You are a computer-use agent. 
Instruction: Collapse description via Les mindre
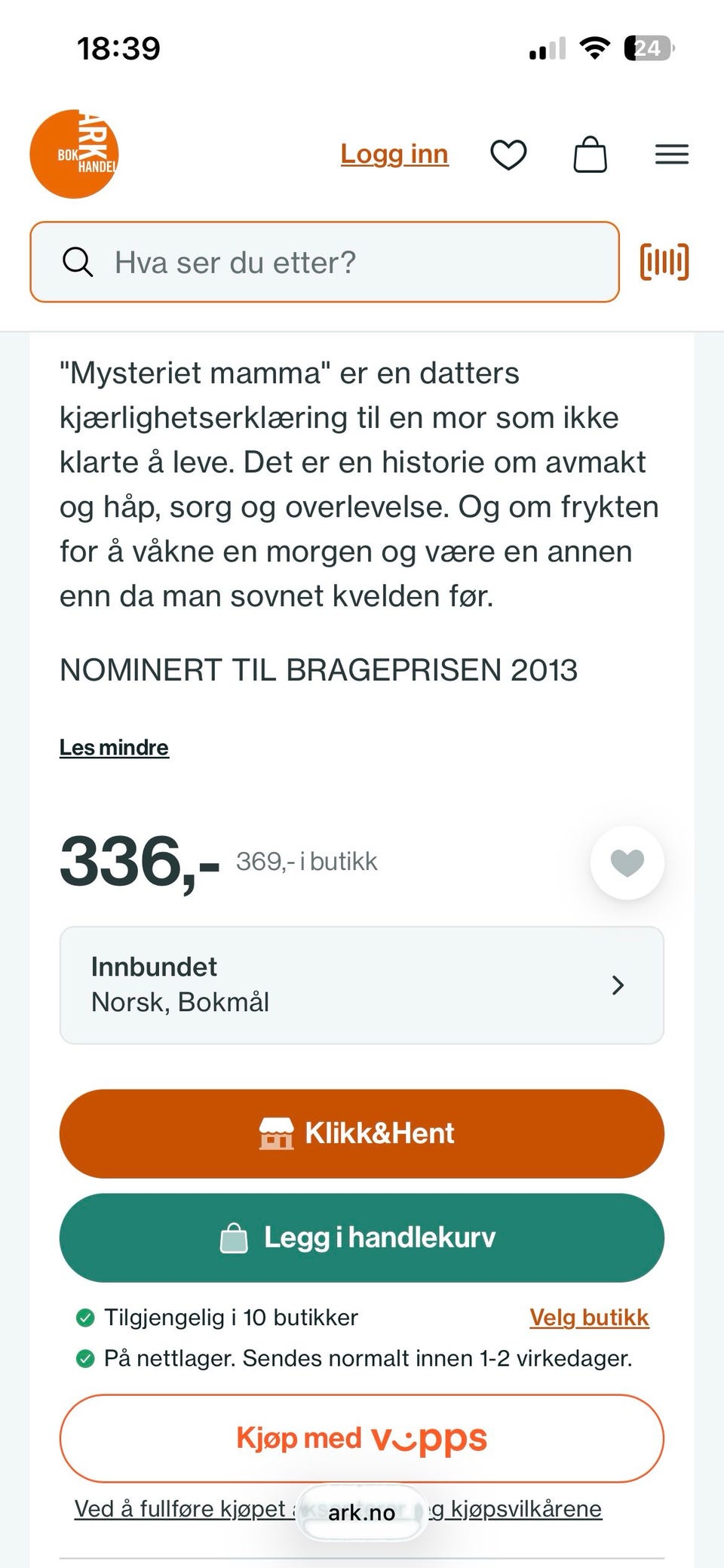pos(114,747)
